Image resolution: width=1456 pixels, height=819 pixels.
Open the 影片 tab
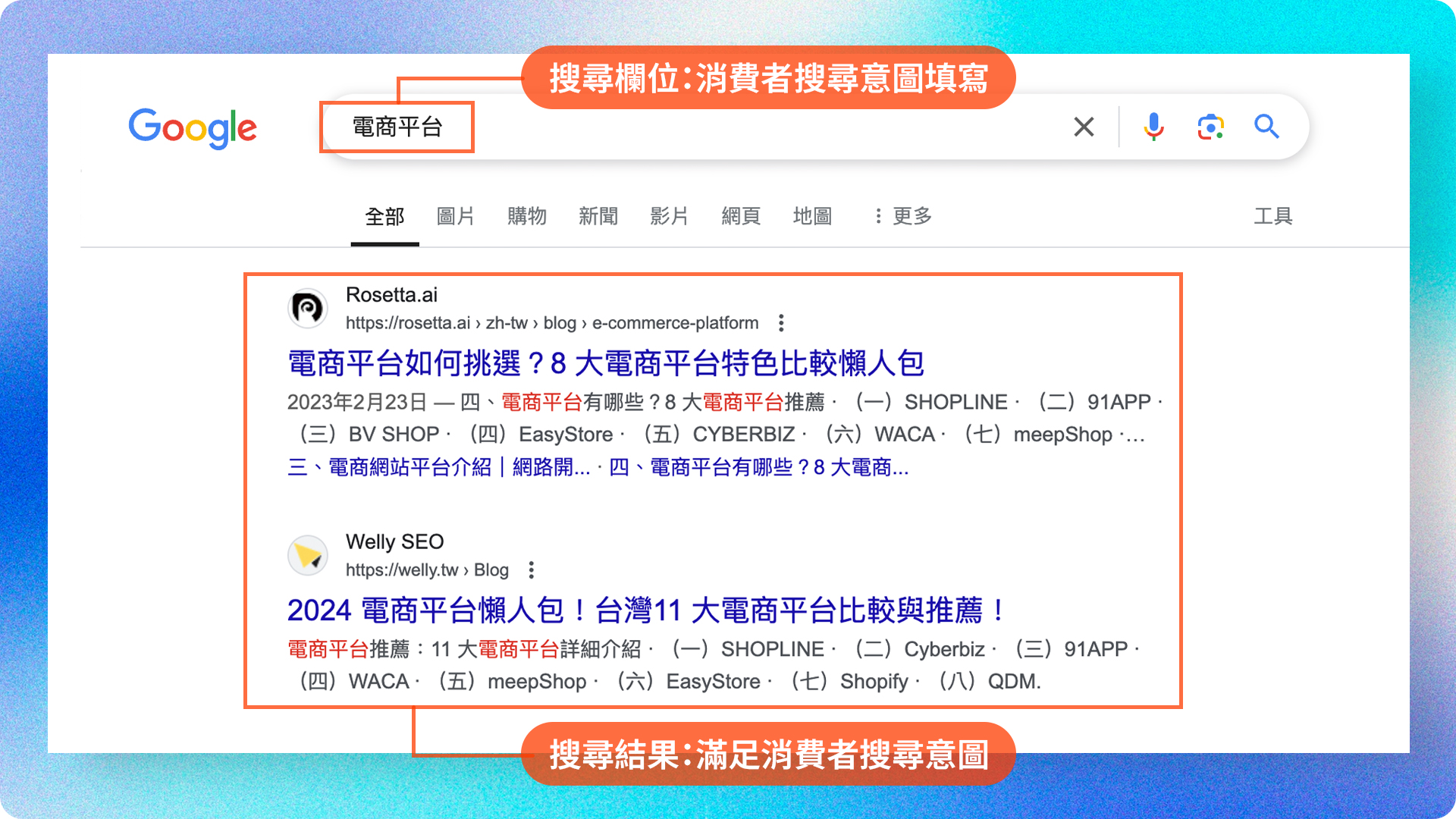pyautogui.click(x=670, y=216)
